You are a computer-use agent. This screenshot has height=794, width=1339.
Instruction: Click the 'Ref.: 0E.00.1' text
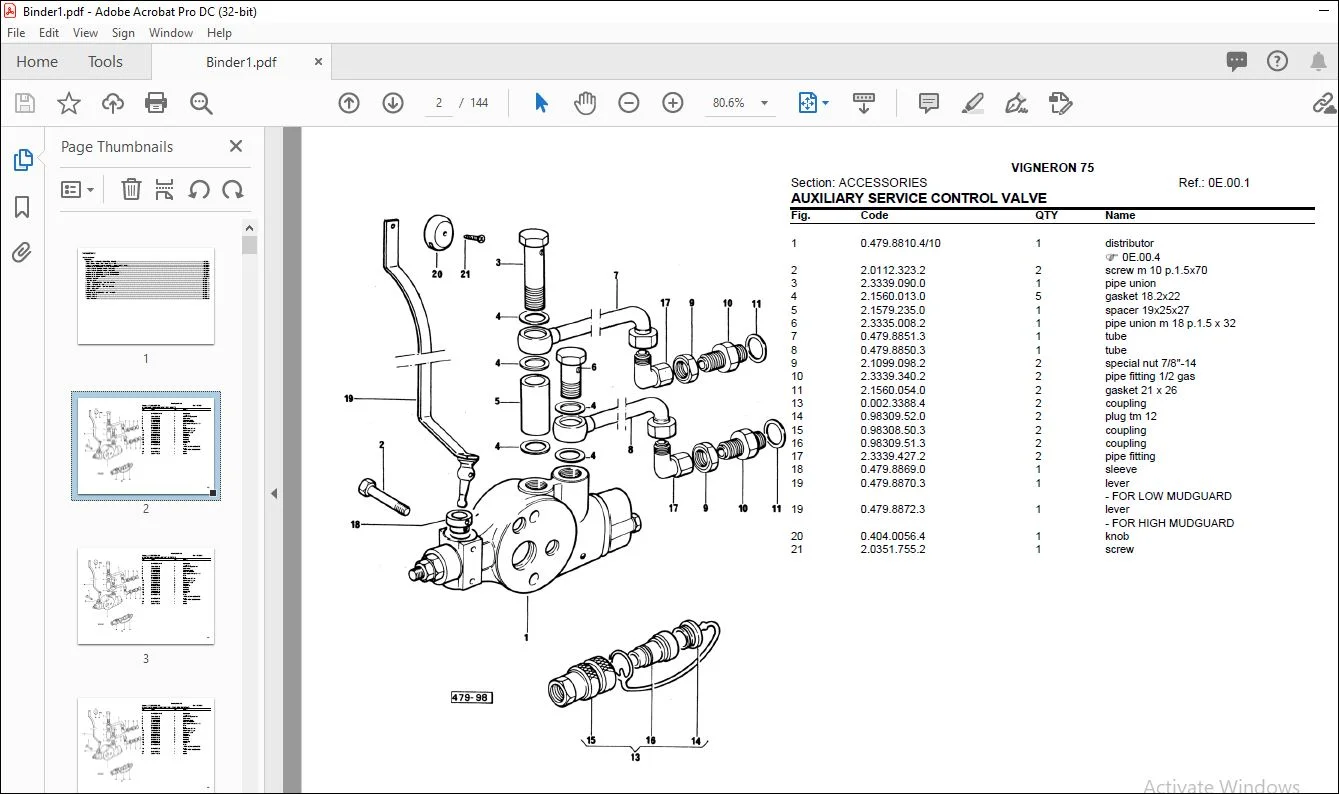pyautogui.click(x=1214, y=183)
